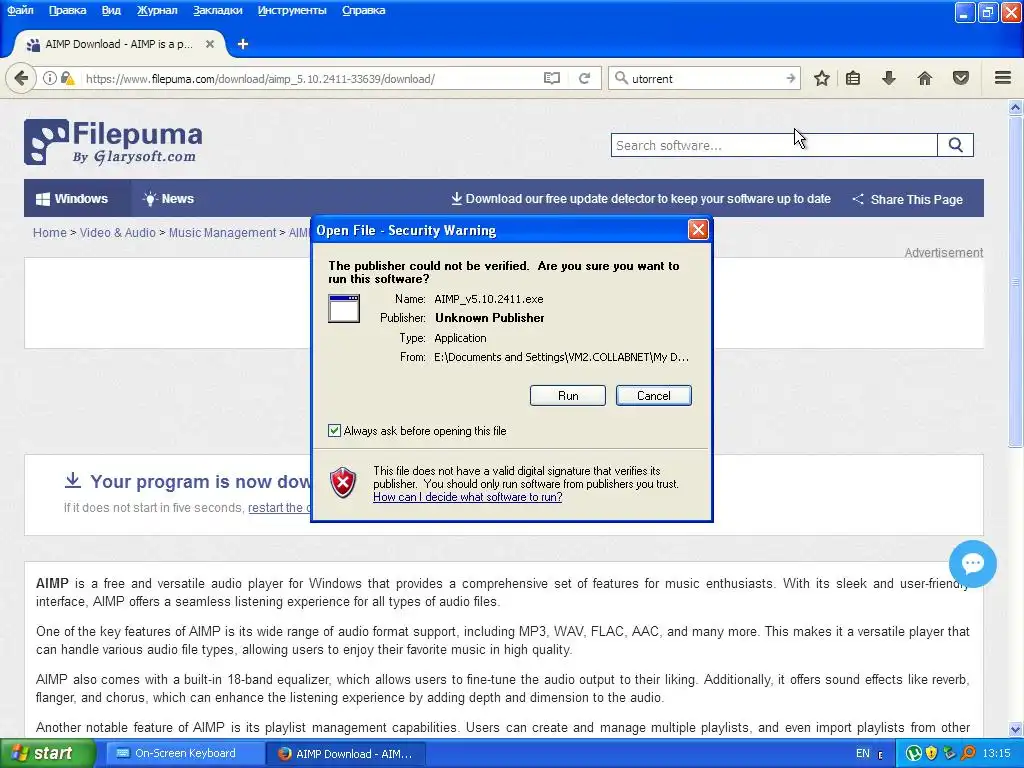Uncheck Always ask before opening this file

point(334,430)
